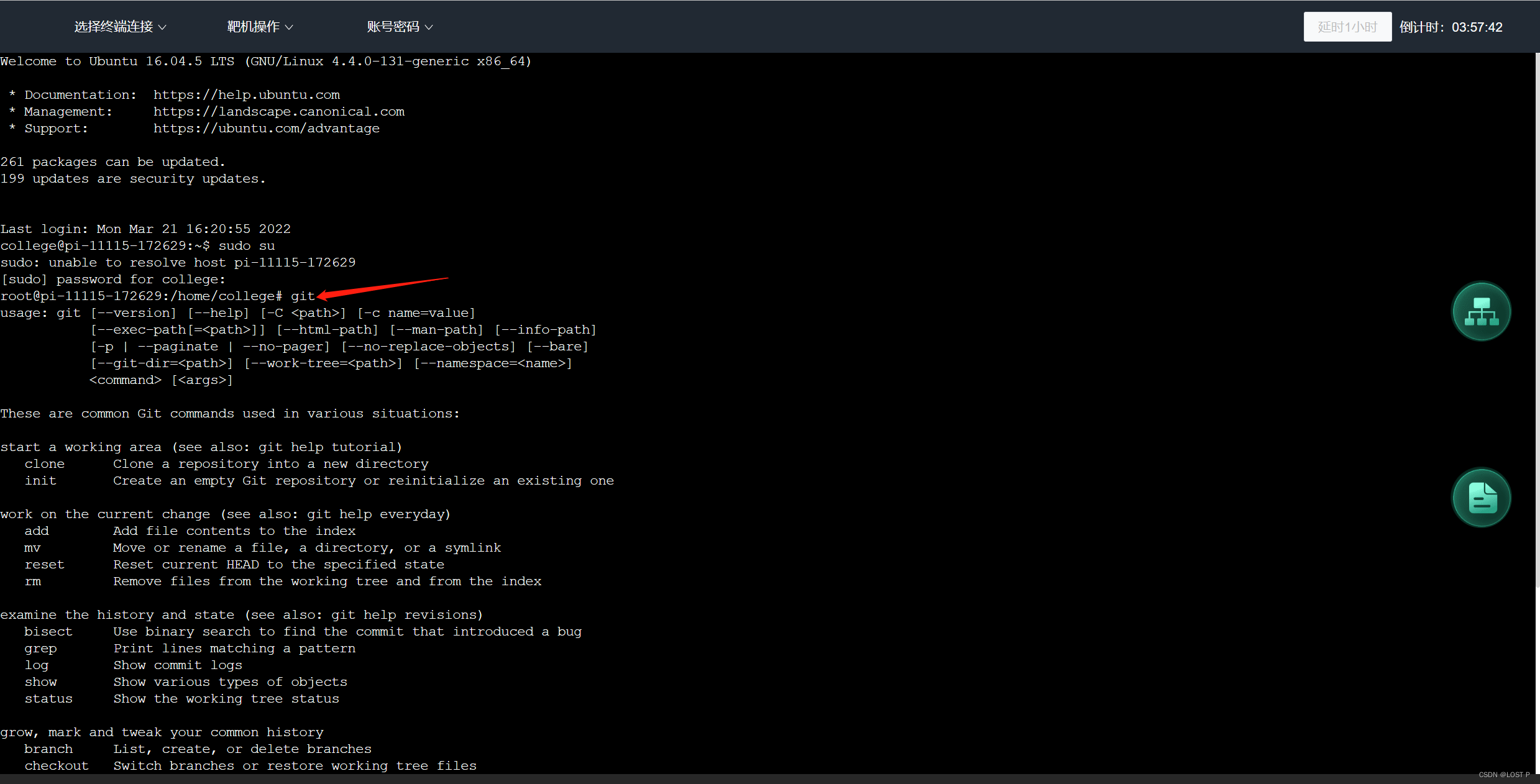
Task: Click 'These are common Git commands' line
Action: tap(230, 413)
